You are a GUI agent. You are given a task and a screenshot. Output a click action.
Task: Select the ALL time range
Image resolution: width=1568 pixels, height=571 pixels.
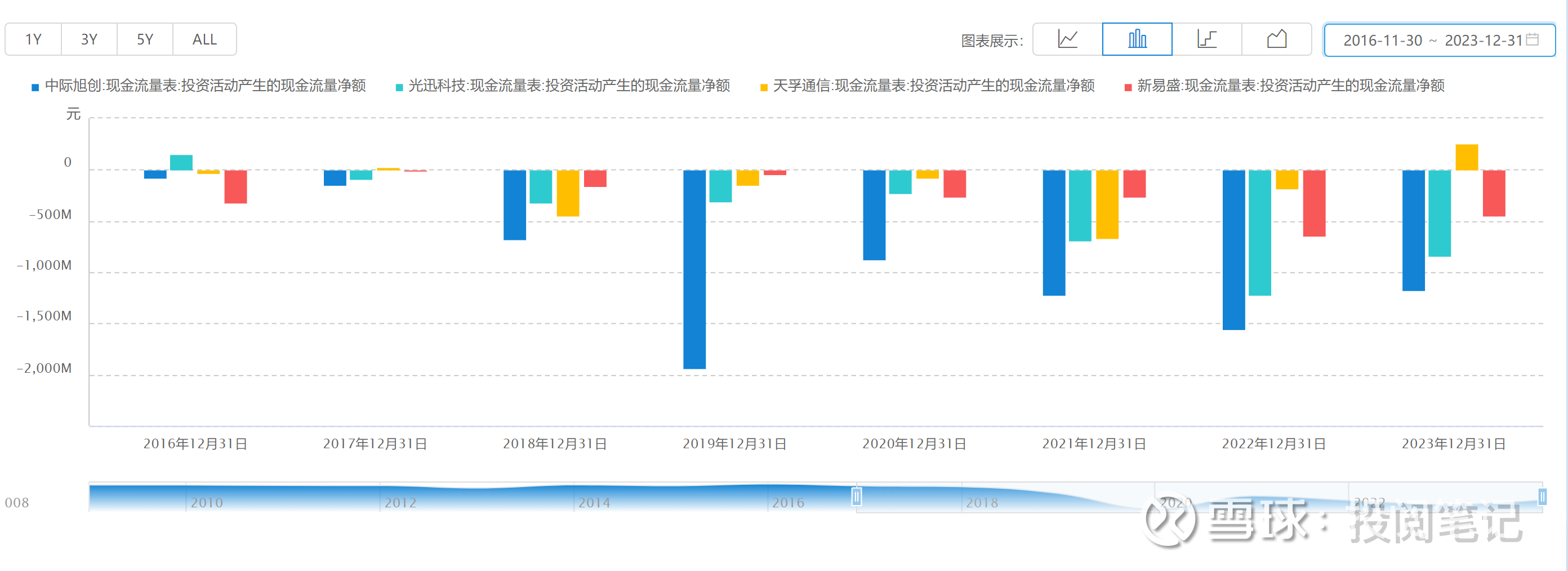(204, 39)
